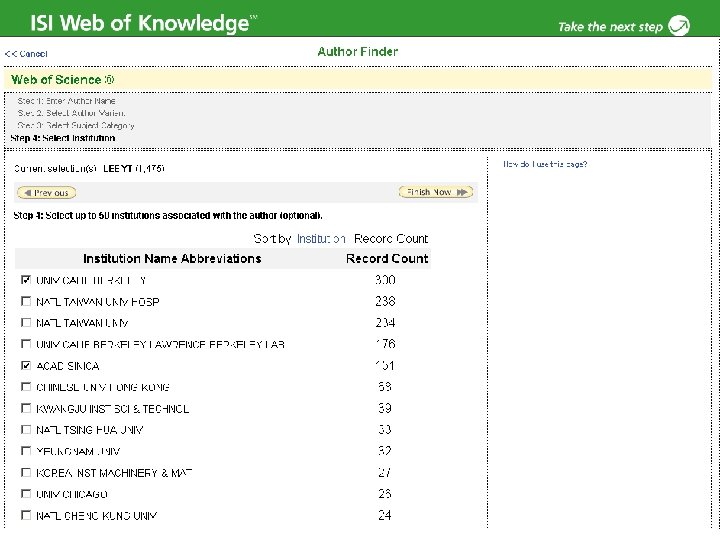Click the ISI Web of Knowledge logo

click(143, 22)
